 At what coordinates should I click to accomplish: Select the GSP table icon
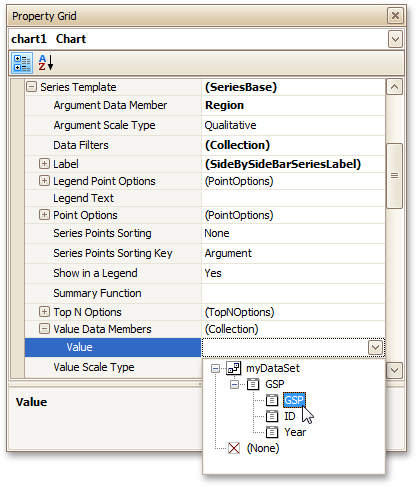click(253, 384)
